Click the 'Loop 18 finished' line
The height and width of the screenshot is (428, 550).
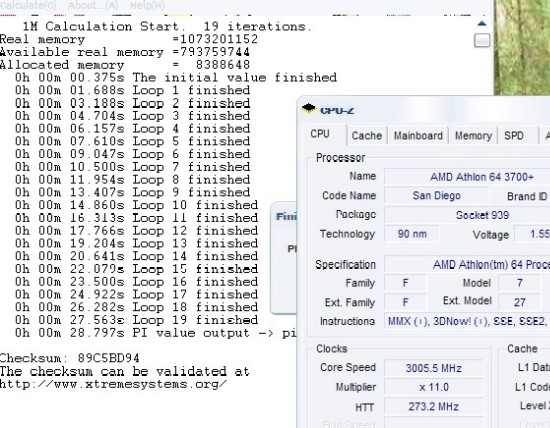pyautogui.click(x=136, y=307)
